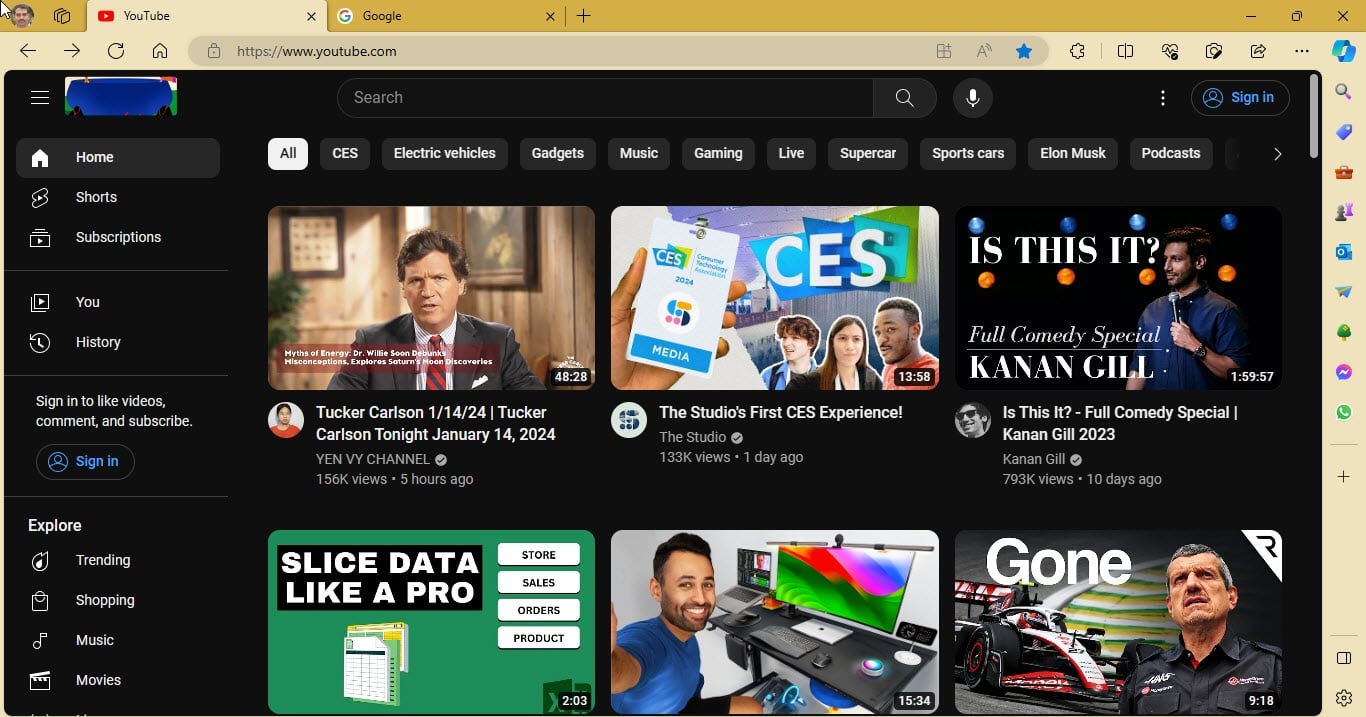Filter by Electric vehicles chip

(x=445, y=154)
